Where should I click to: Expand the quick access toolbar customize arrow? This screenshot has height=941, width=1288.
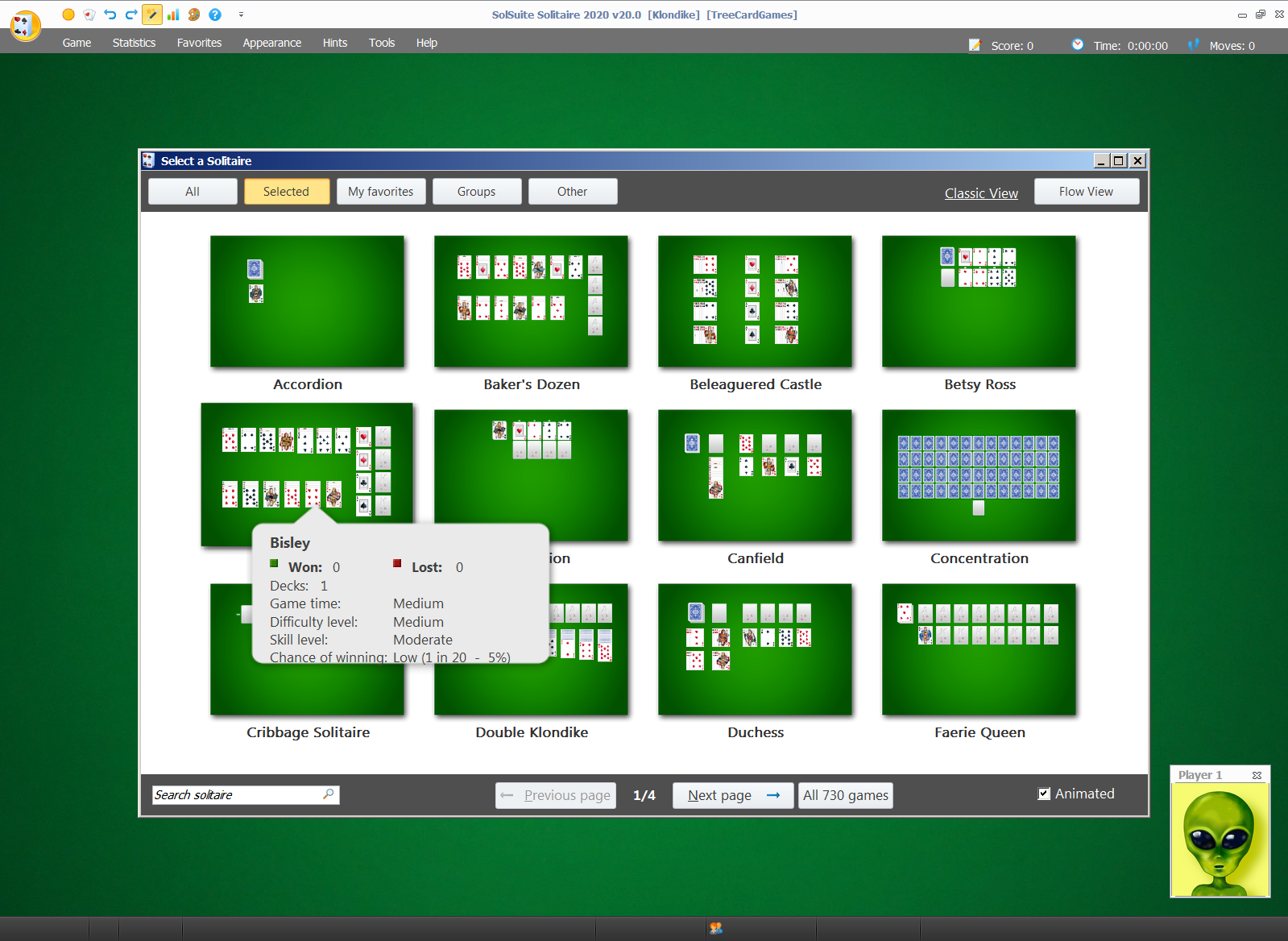click(x=241, y=15)
